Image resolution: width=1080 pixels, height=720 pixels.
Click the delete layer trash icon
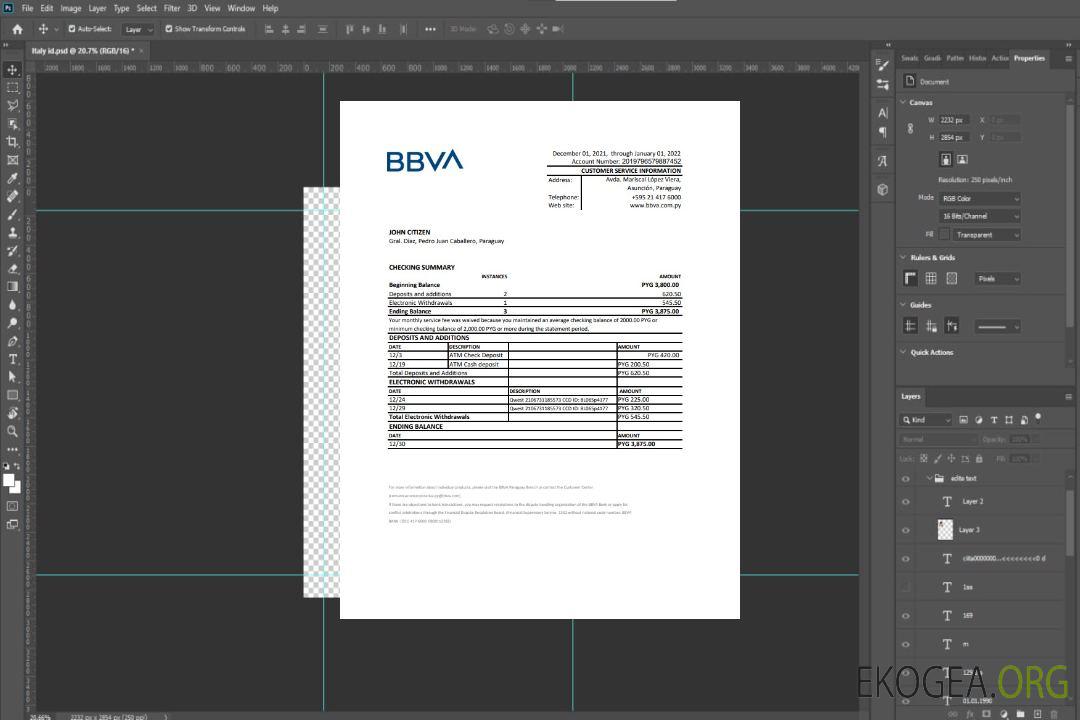click(1054, 714)
